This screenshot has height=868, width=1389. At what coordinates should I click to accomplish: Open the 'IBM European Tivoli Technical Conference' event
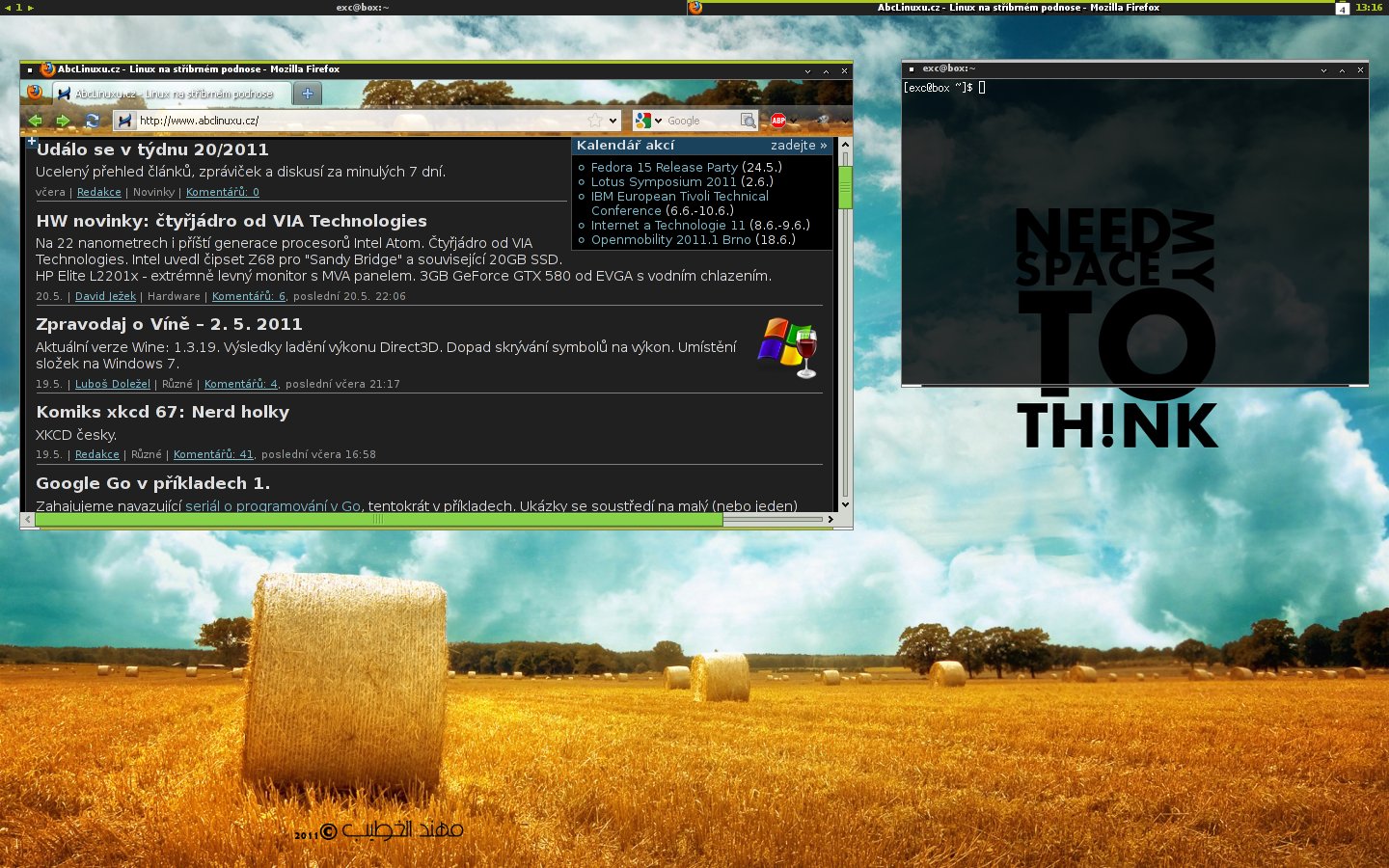tap(680, 203)
